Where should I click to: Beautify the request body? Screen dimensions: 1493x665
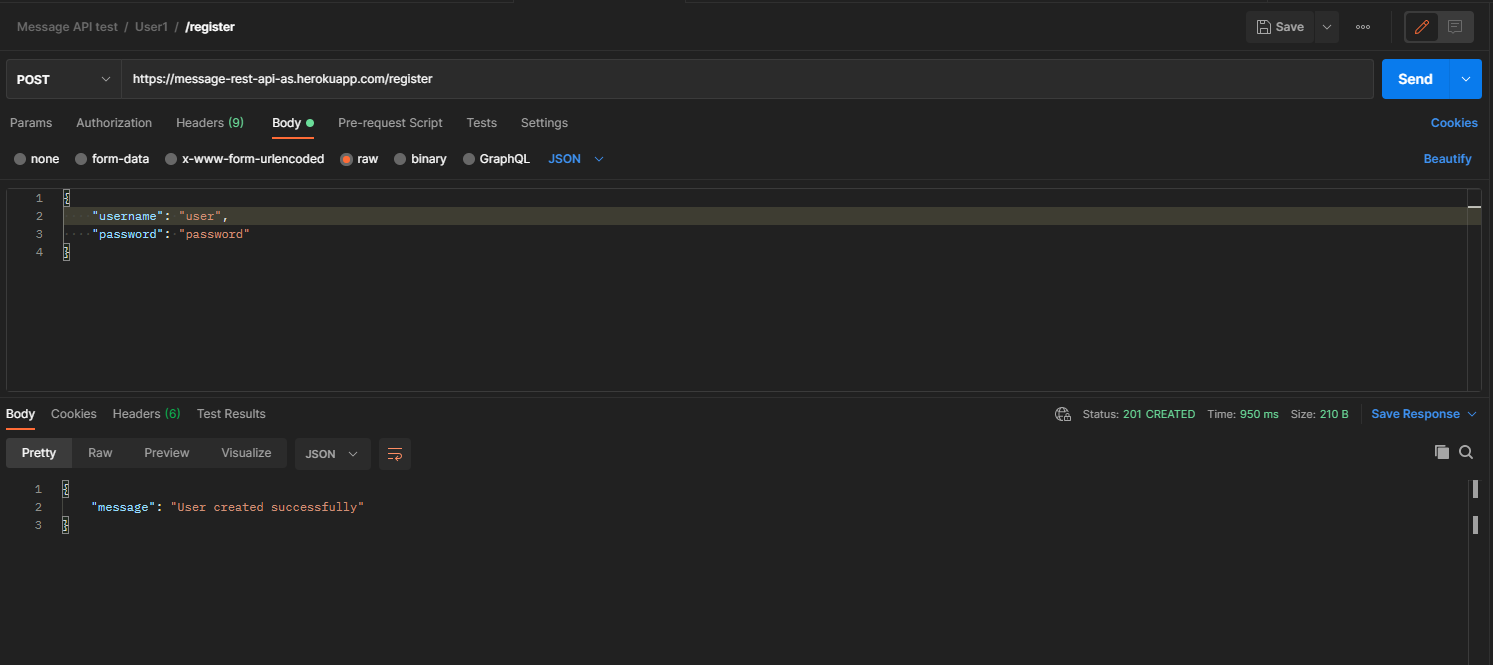point(1448,159)
